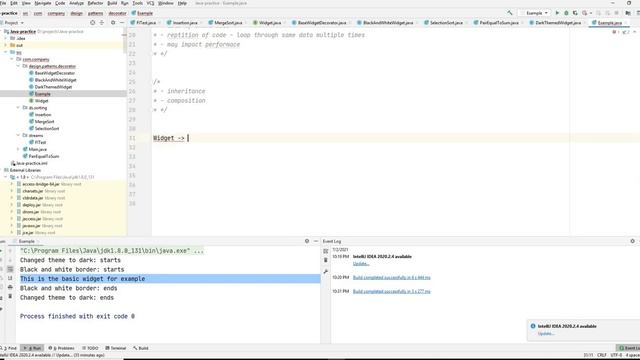Open the Refactor menu
Screen dimensions: 640x360
[96, 3]
